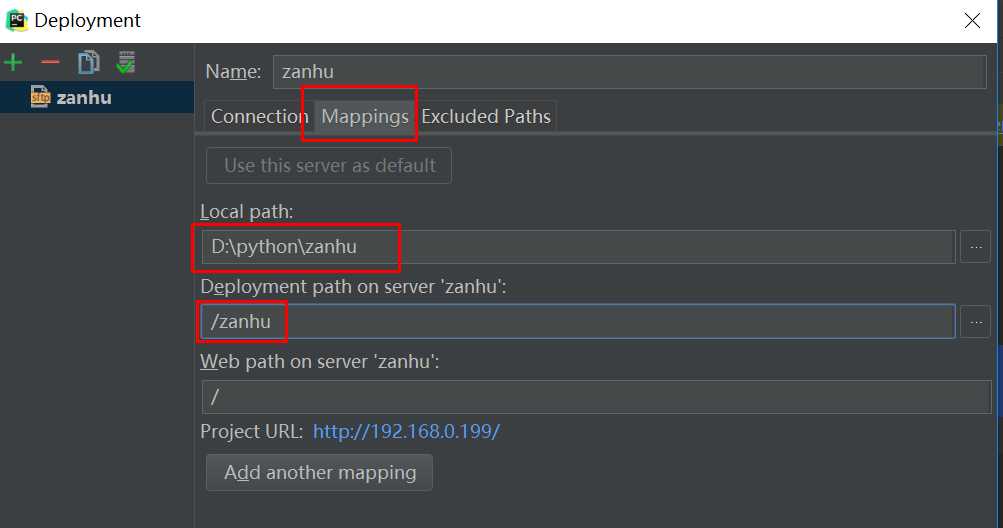Click the Local path field D:\python\zanhu
The width and height of the screenshot is (1003, 528).
[578, 246]
